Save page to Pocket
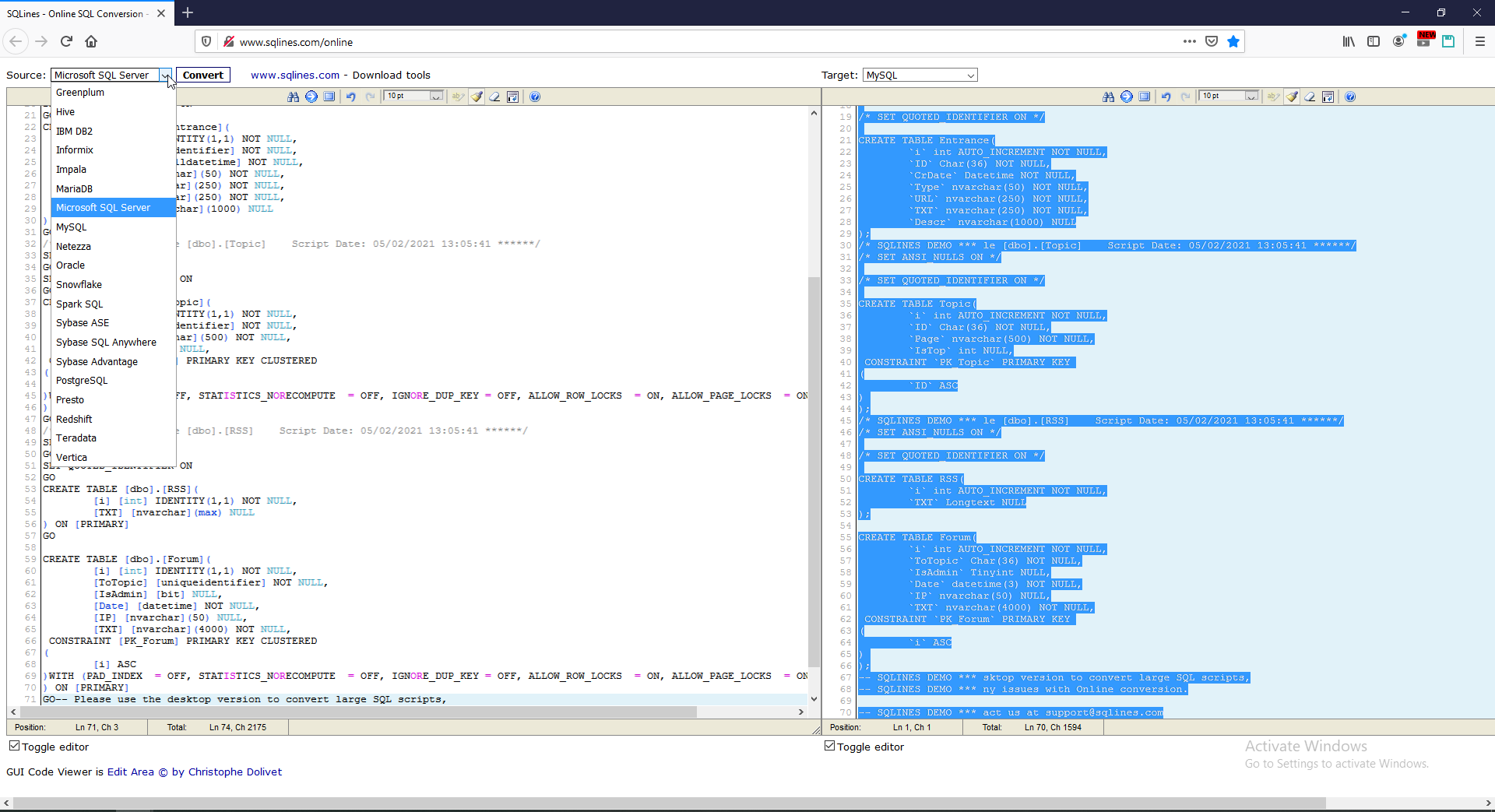The height and width of the screenshot is (812, 1495). [1212, 41]
